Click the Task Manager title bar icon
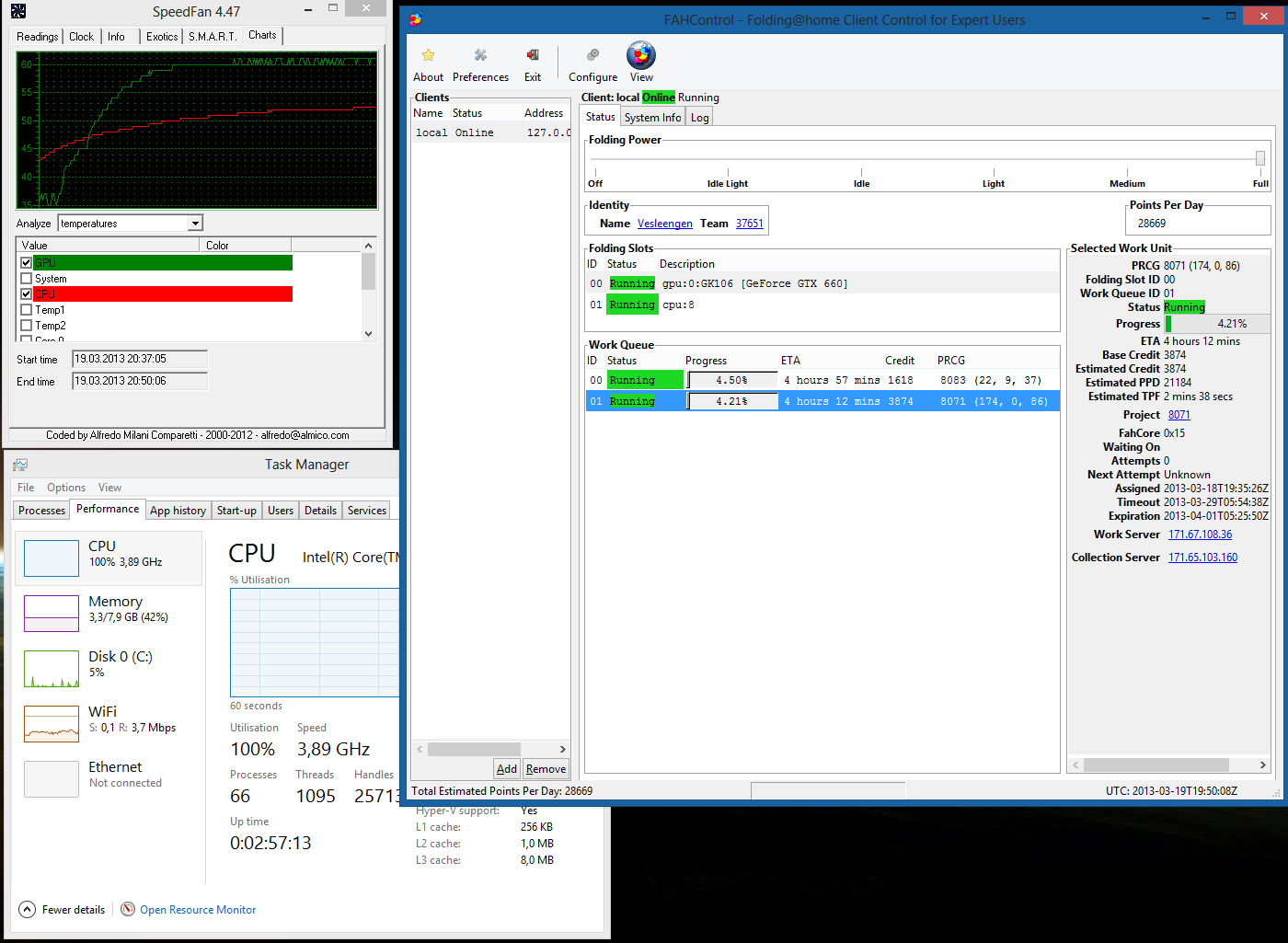The height and width of the screenshot is (943, 1288). coord(20,465)
